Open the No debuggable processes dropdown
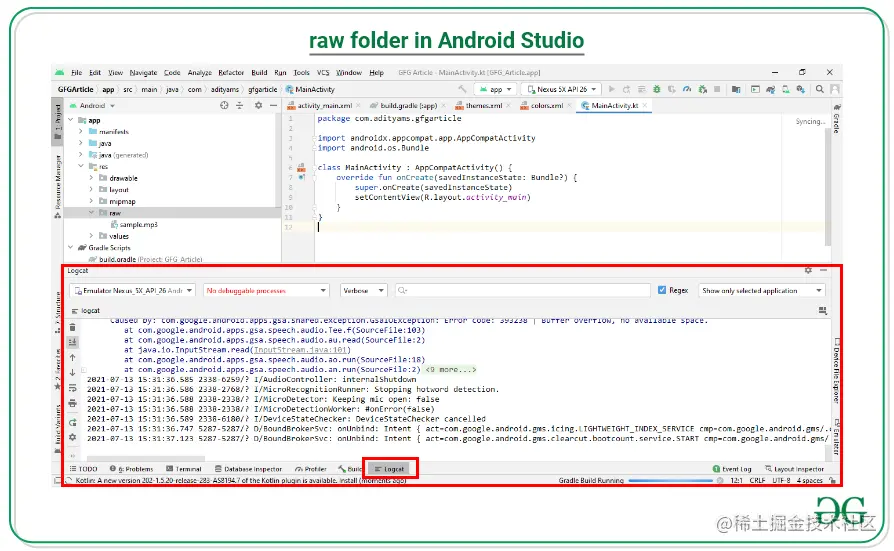Screen dimensions: 894x551 pyautogui.click(x=266, y=290)
